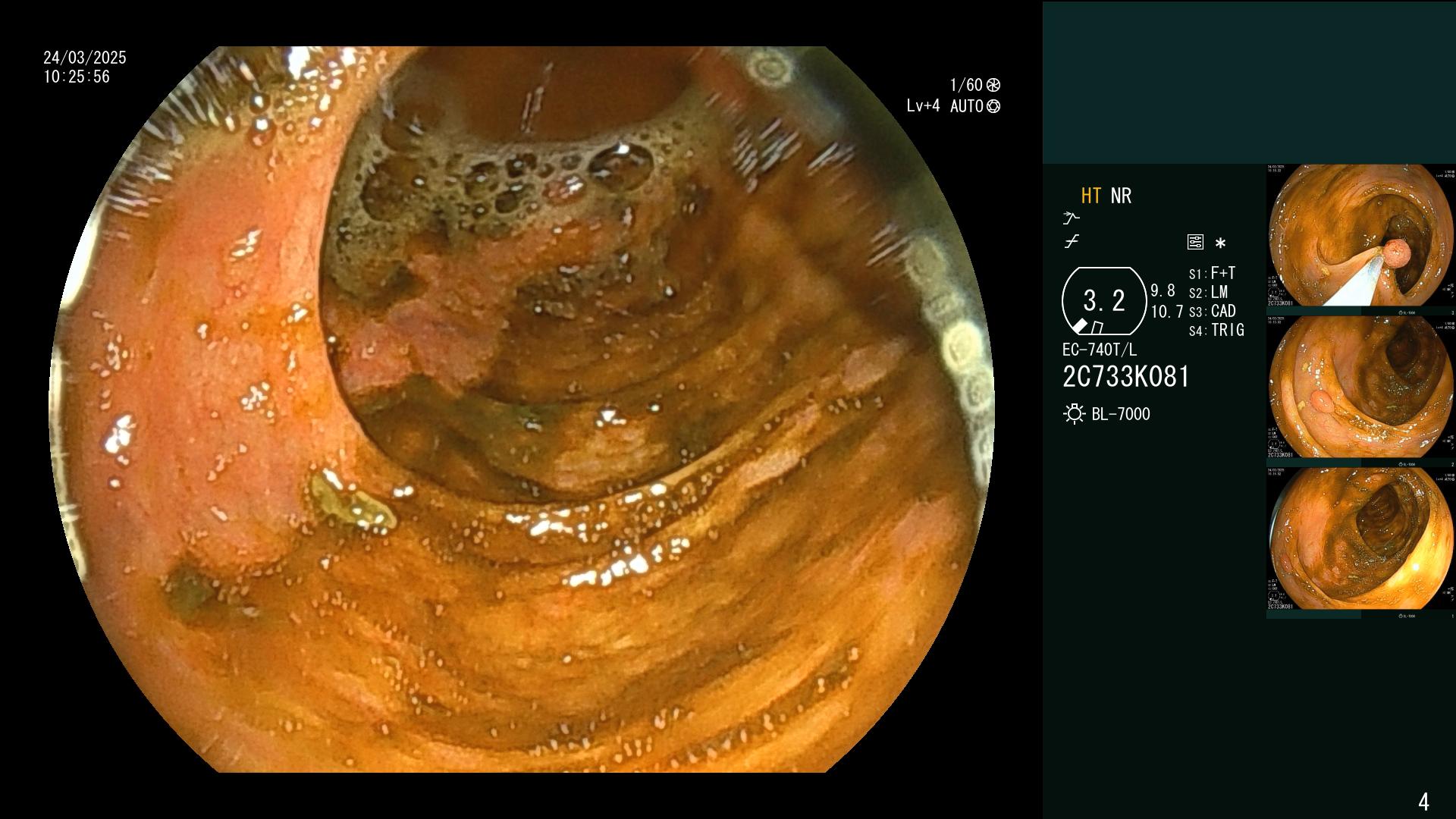Click the structure emphasis icon under tone curve
Image resolution: width=1456 pixels, height=819 pixels.
pyautogui.click(x=1072, y=242)
